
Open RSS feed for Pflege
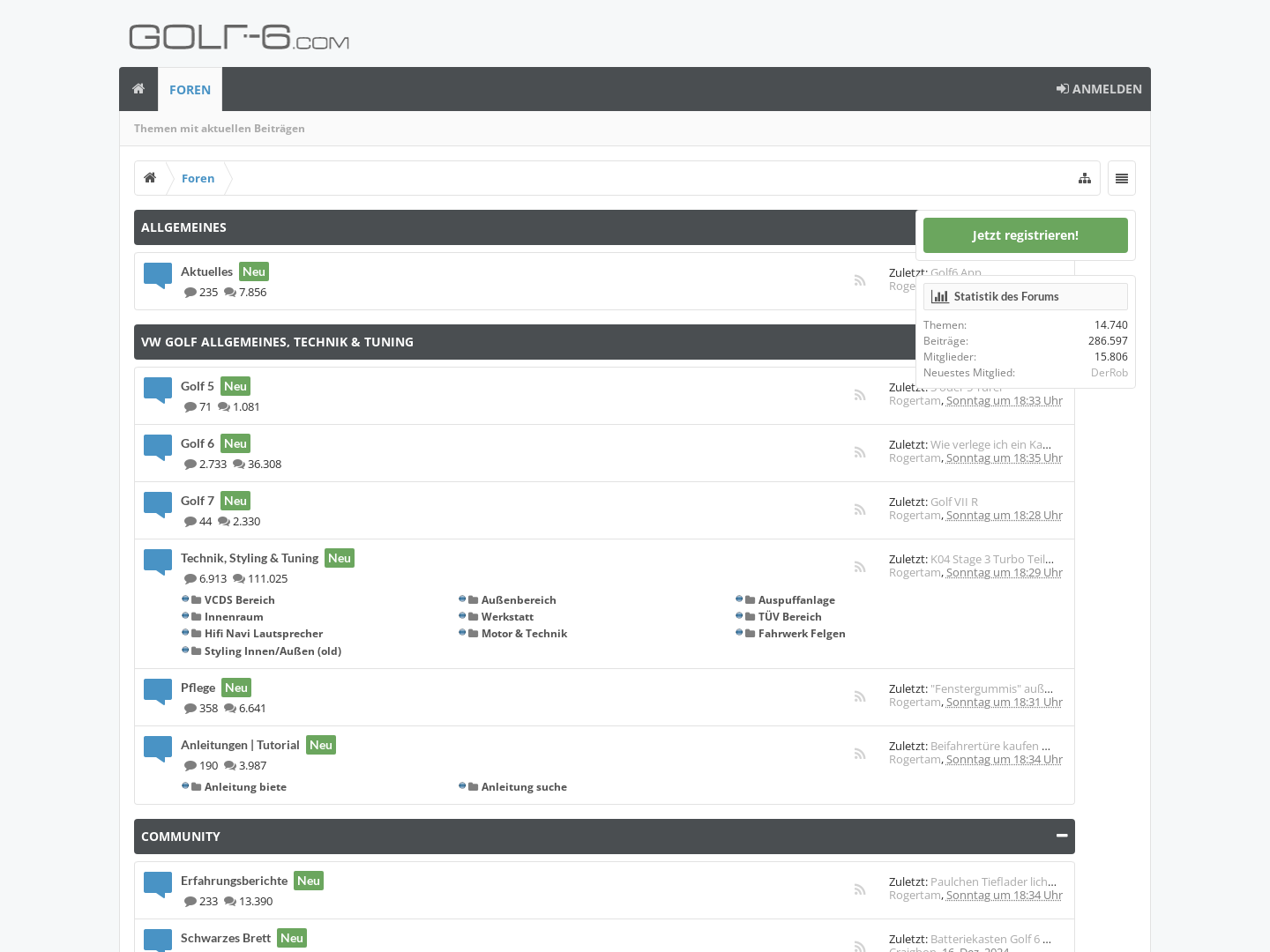click(x=860, y=696)
